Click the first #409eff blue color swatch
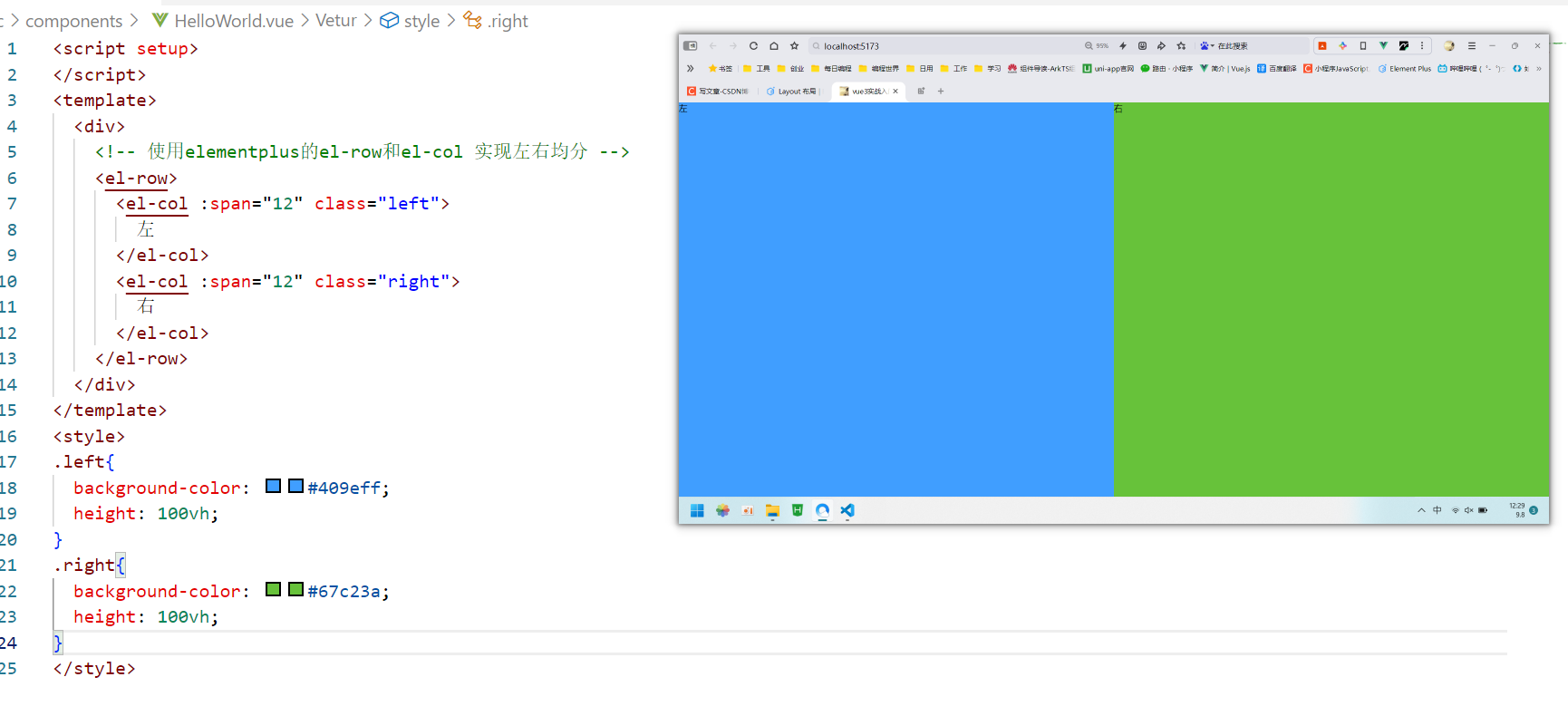 [273, 486]
